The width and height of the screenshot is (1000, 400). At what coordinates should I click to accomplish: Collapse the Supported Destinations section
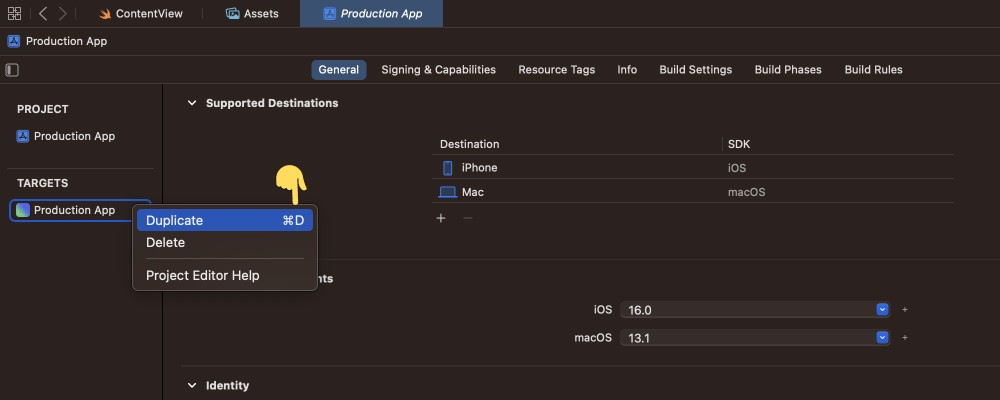point(192,103)
